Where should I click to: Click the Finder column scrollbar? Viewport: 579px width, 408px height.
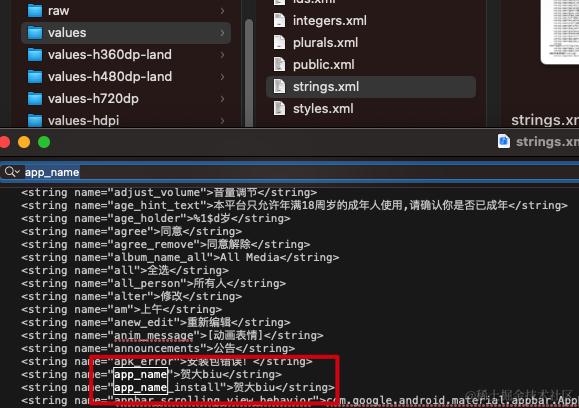[249, 73]
